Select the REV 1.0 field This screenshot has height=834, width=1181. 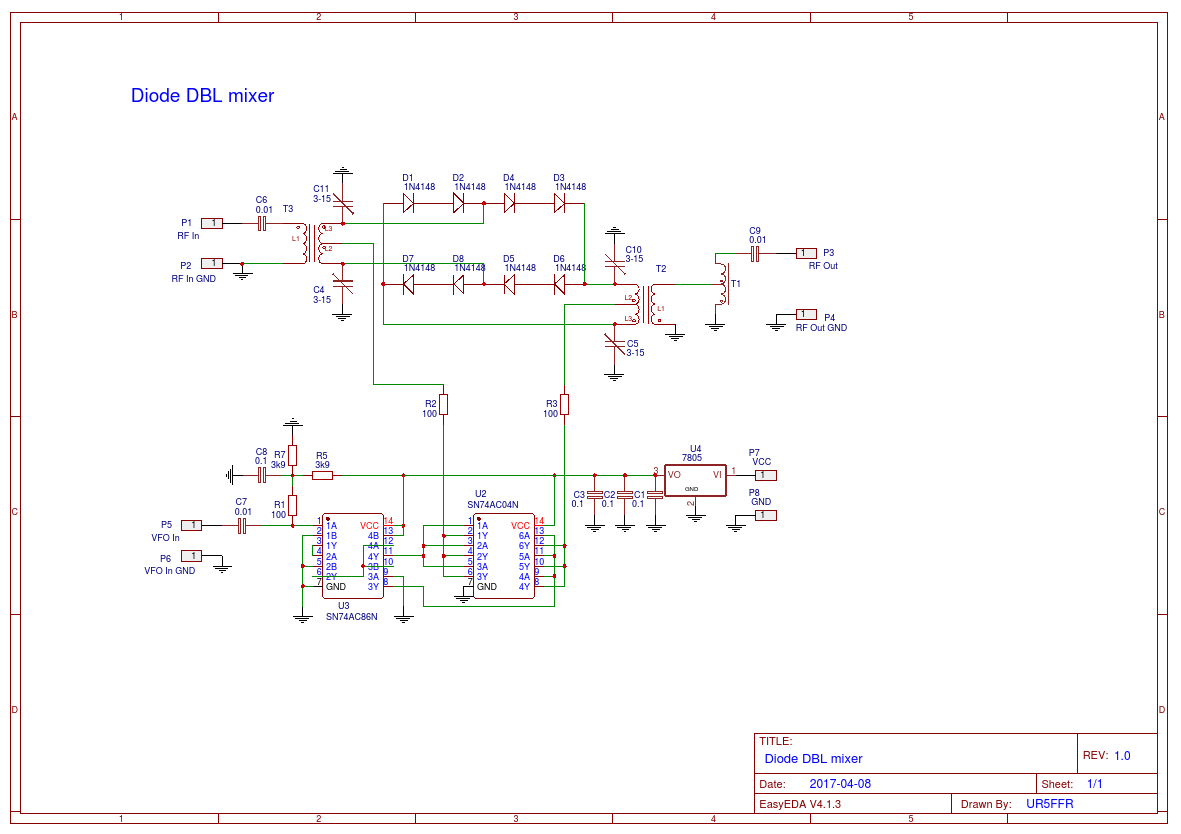click(x=1122, y=756)
